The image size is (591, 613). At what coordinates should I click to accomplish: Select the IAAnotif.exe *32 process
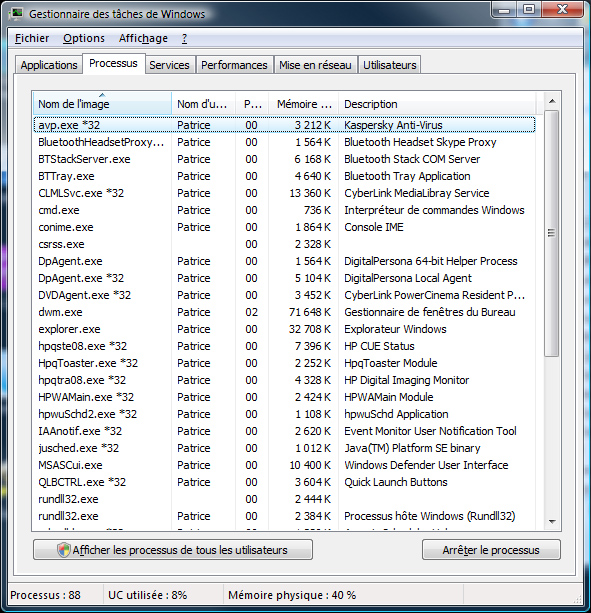click(x=284, y=431)
